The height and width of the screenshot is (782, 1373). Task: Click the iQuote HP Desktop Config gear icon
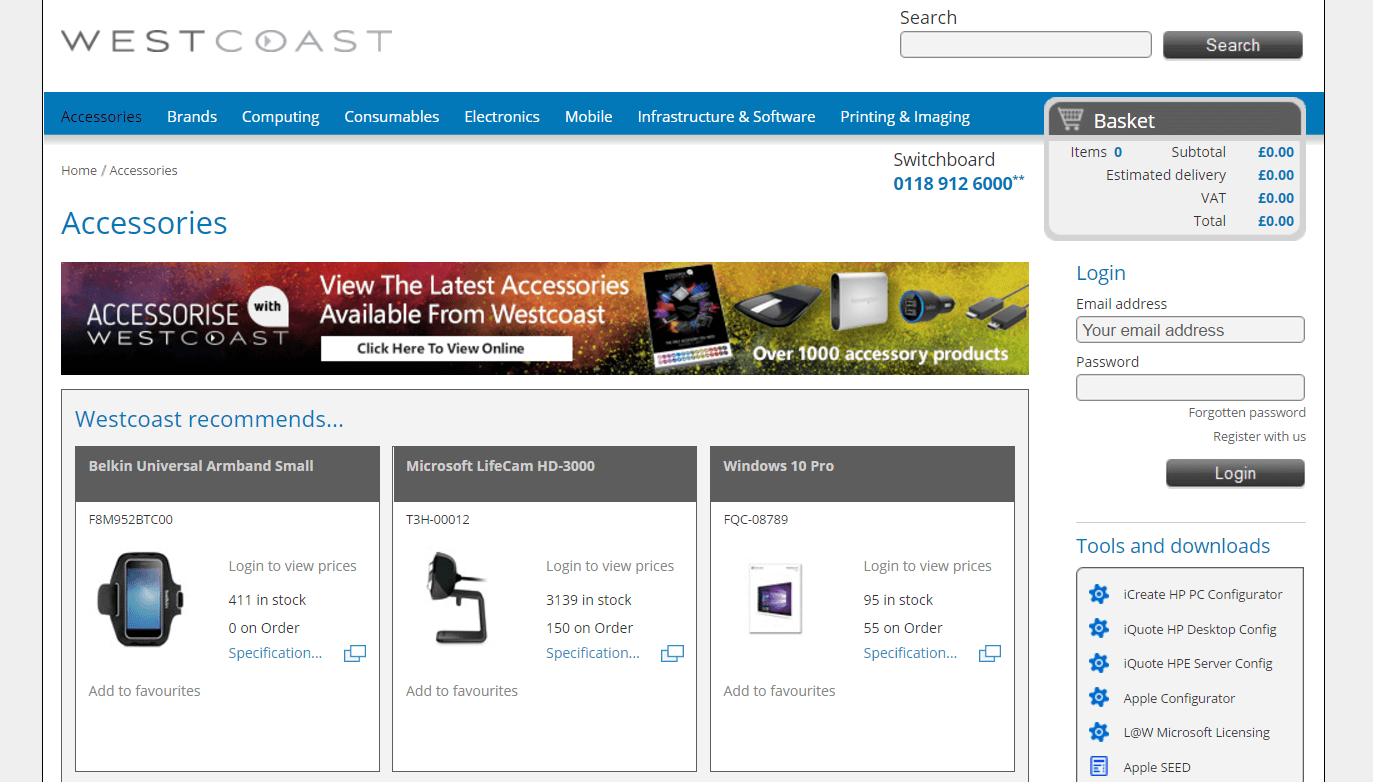(1098, 629)
